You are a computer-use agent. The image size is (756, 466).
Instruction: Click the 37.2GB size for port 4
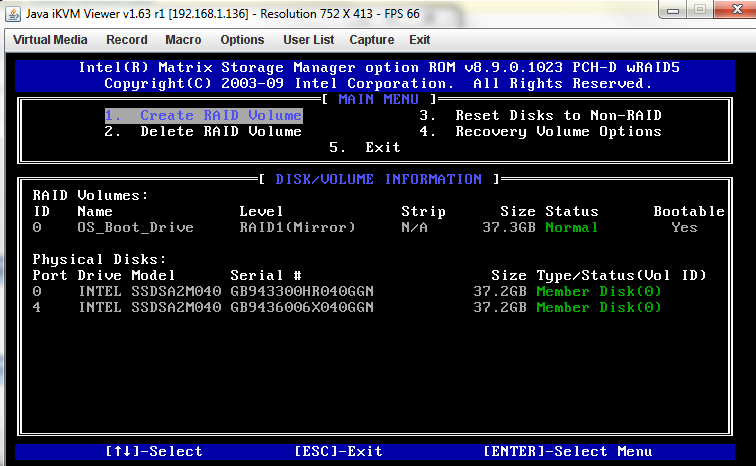coord(500,307)
